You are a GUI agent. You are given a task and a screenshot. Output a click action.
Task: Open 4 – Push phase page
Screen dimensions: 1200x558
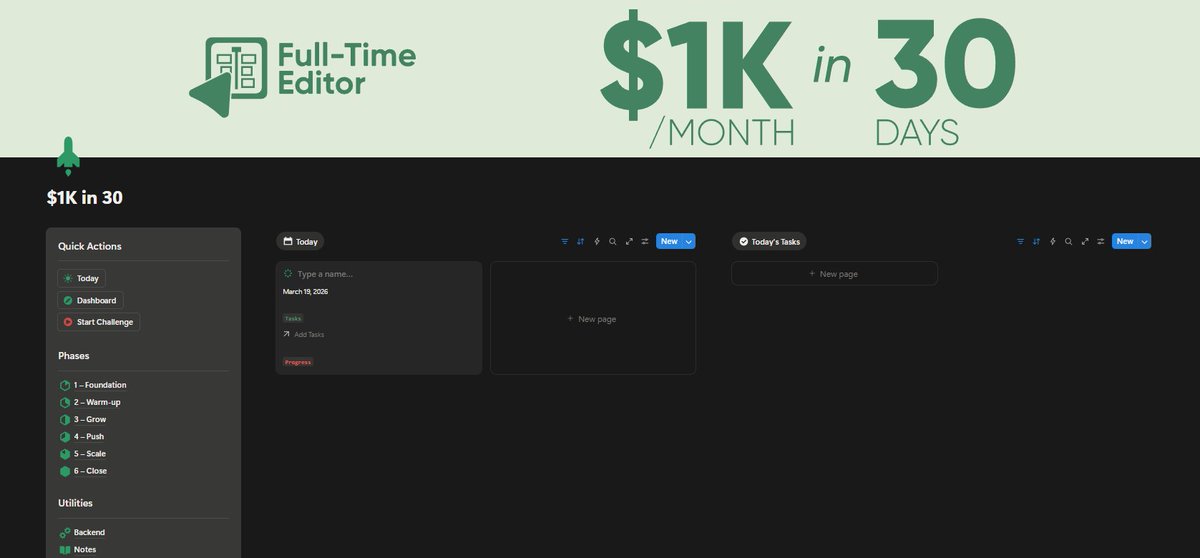pyautogui.click(x=88, y=436)
